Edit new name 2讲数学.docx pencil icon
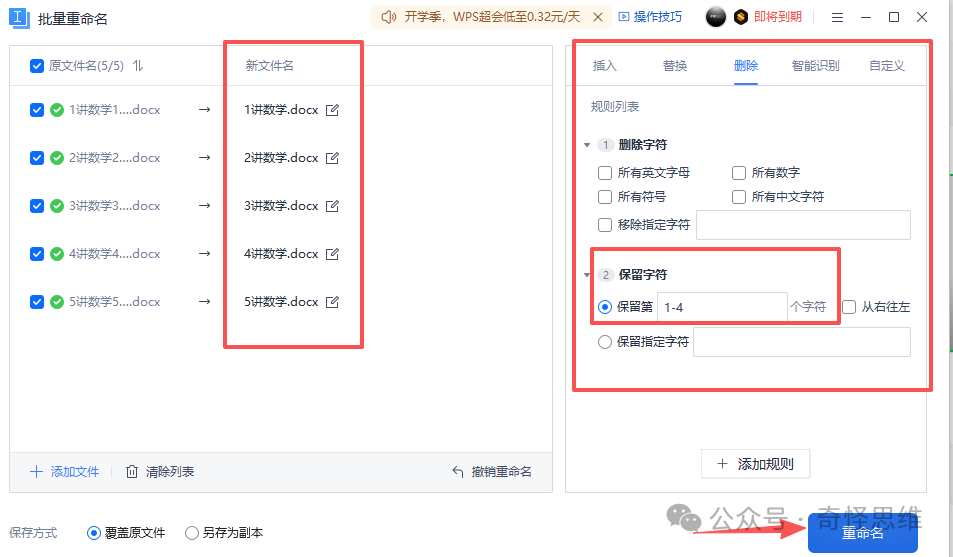This screenshot has height=557, width=953. click(332, 158)
